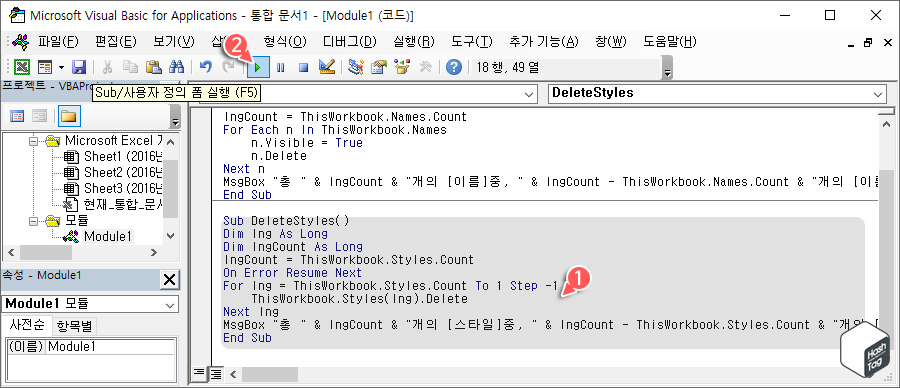Save the workbook with the floppy icon
The image size is (900, 388).
click(78, 67)
